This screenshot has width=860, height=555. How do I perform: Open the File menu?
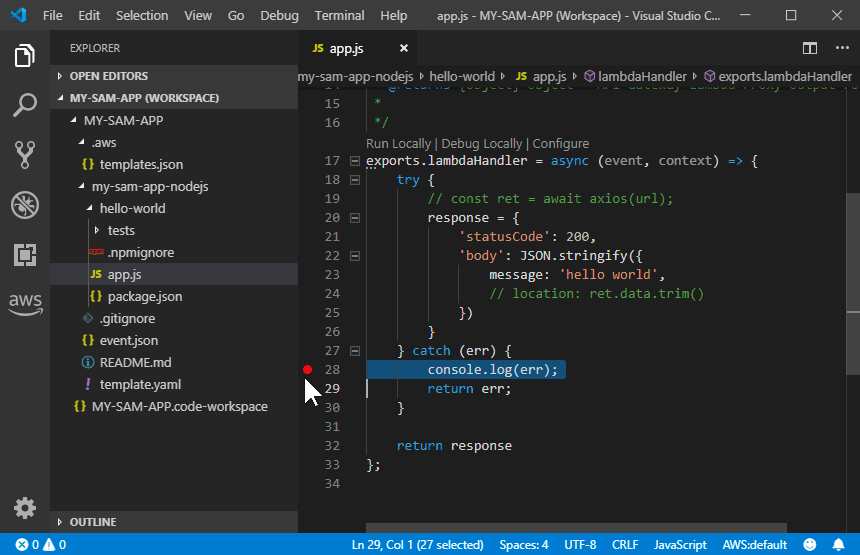click(53, 15)
